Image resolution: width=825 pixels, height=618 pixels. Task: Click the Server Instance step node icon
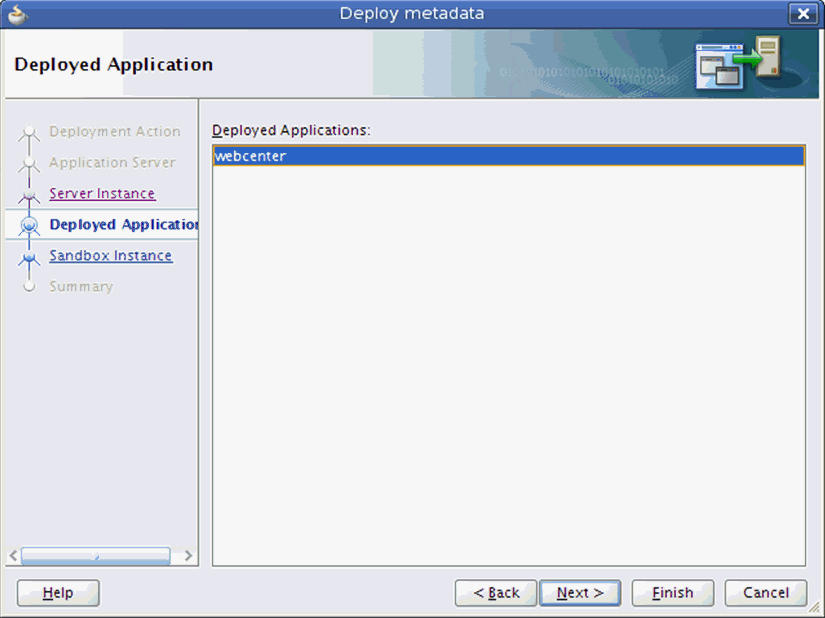click(x=29, y=195)
